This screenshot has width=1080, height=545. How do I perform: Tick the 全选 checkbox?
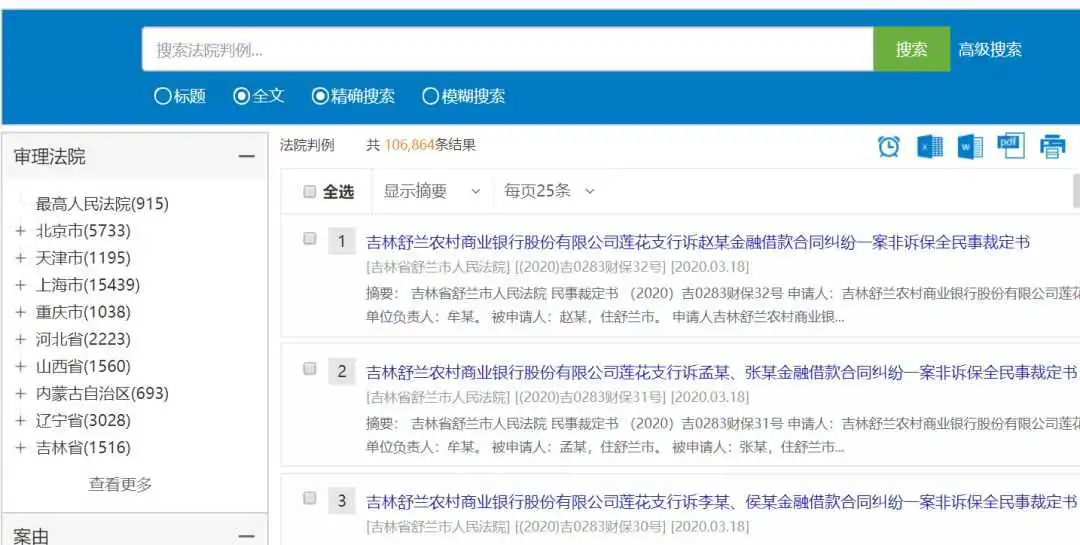click(x=310, y=192)
